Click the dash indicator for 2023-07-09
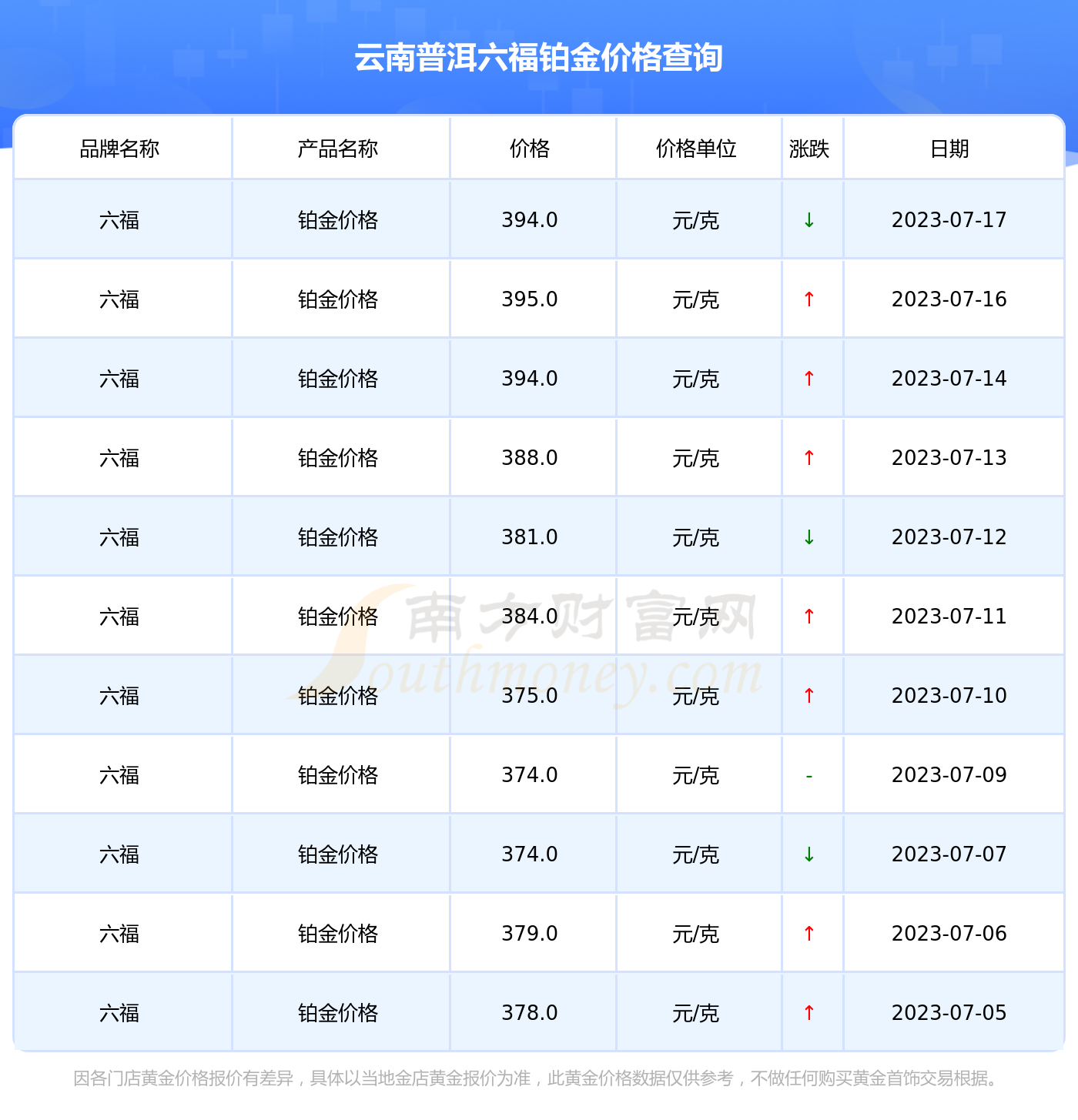 809,776
